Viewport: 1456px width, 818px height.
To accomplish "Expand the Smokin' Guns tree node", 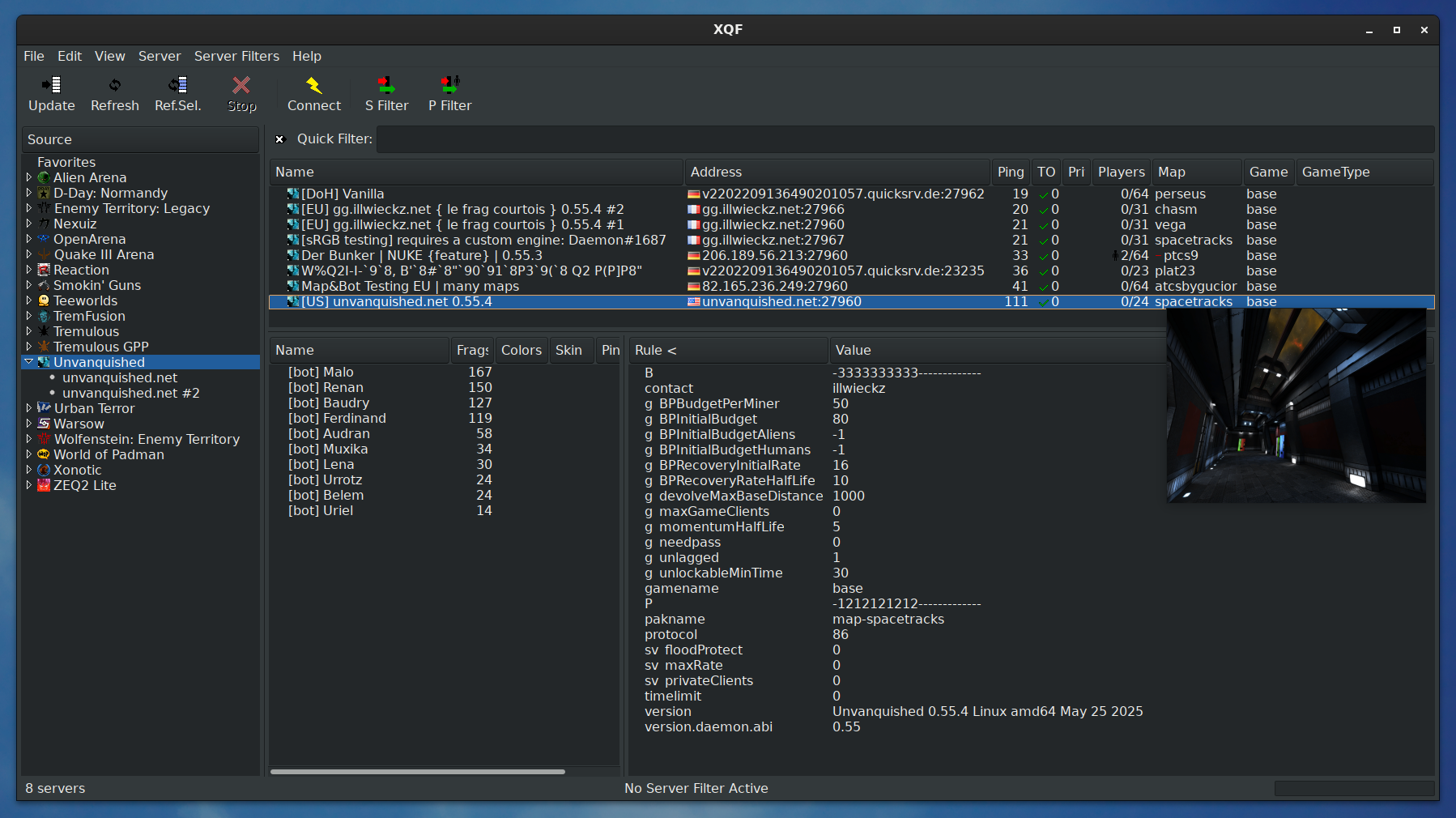I will pos(29,285).
